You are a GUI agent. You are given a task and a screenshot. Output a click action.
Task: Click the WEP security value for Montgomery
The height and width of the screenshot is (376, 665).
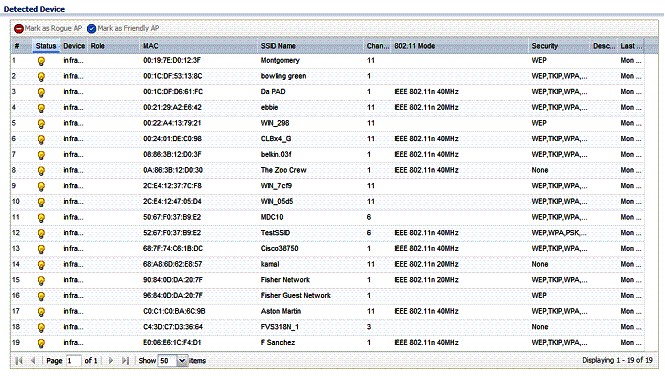(539, 61)
